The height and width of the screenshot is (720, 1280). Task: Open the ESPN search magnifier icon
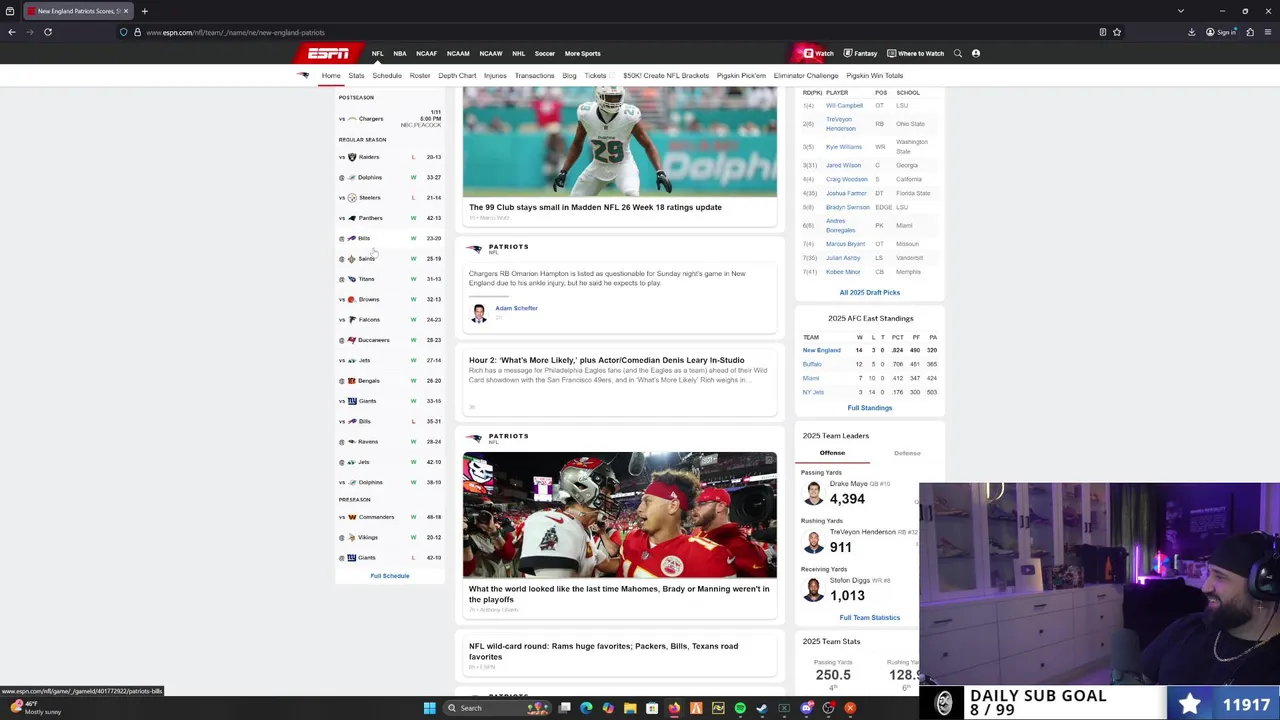point(957,53)
